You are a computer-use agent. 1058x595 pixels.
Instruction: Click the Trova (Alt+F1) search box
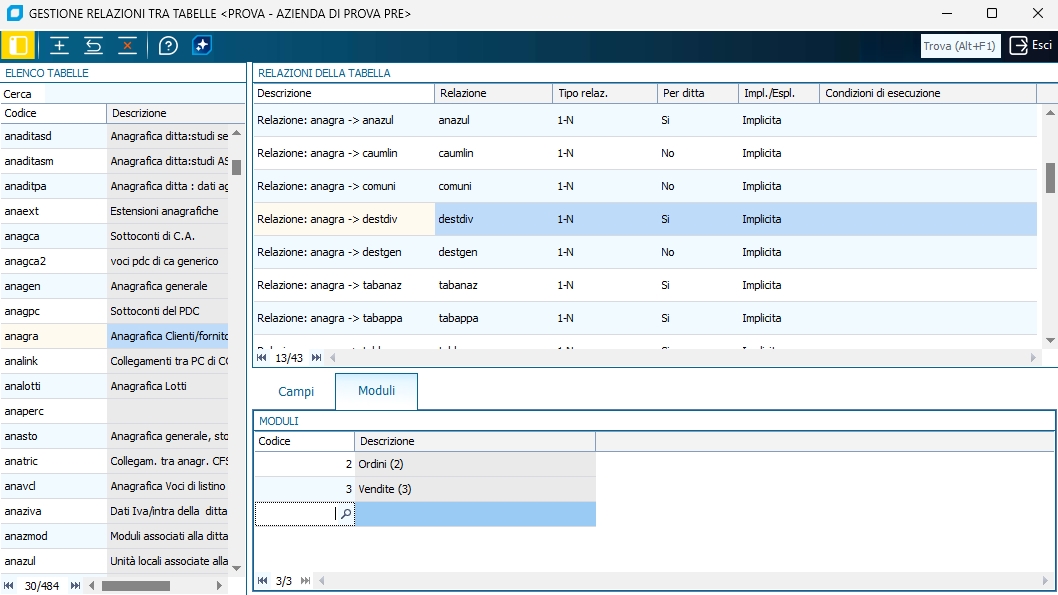960,46
